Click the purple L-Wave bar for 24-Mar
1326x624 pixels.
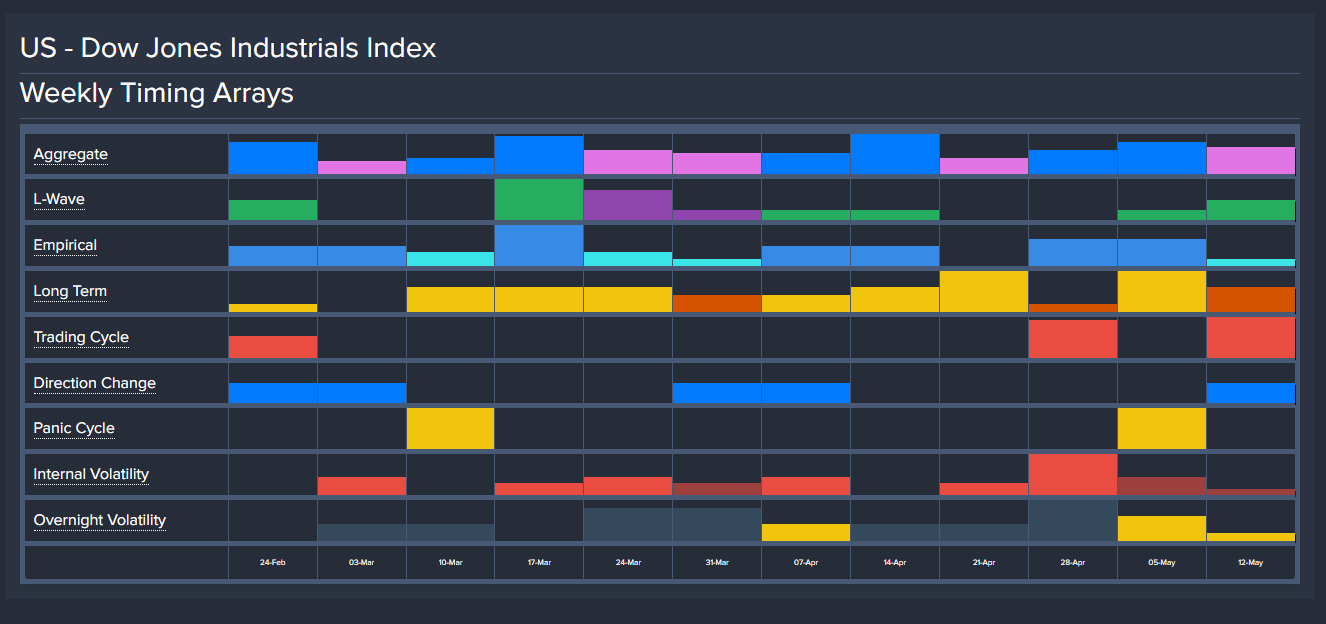(628, 205)
